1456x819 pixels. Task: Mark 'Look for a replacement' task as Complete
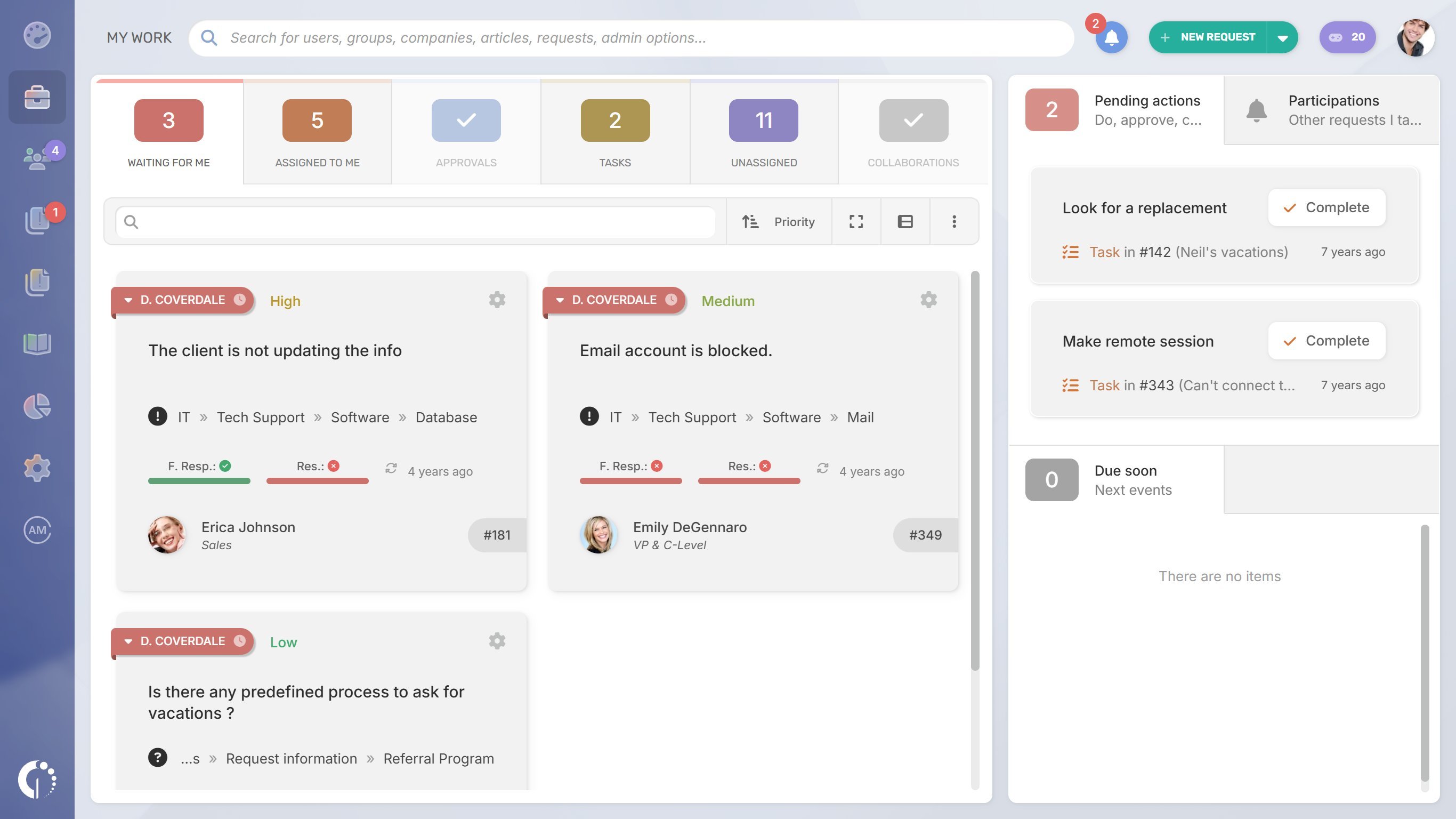[x=1326, y=207]
